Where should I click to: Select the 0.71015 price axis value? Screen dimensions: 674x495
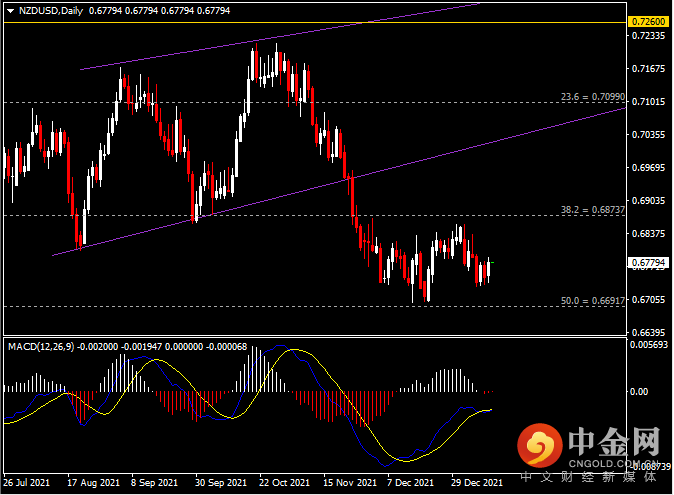pyautogui.click(x=649, y=102)
